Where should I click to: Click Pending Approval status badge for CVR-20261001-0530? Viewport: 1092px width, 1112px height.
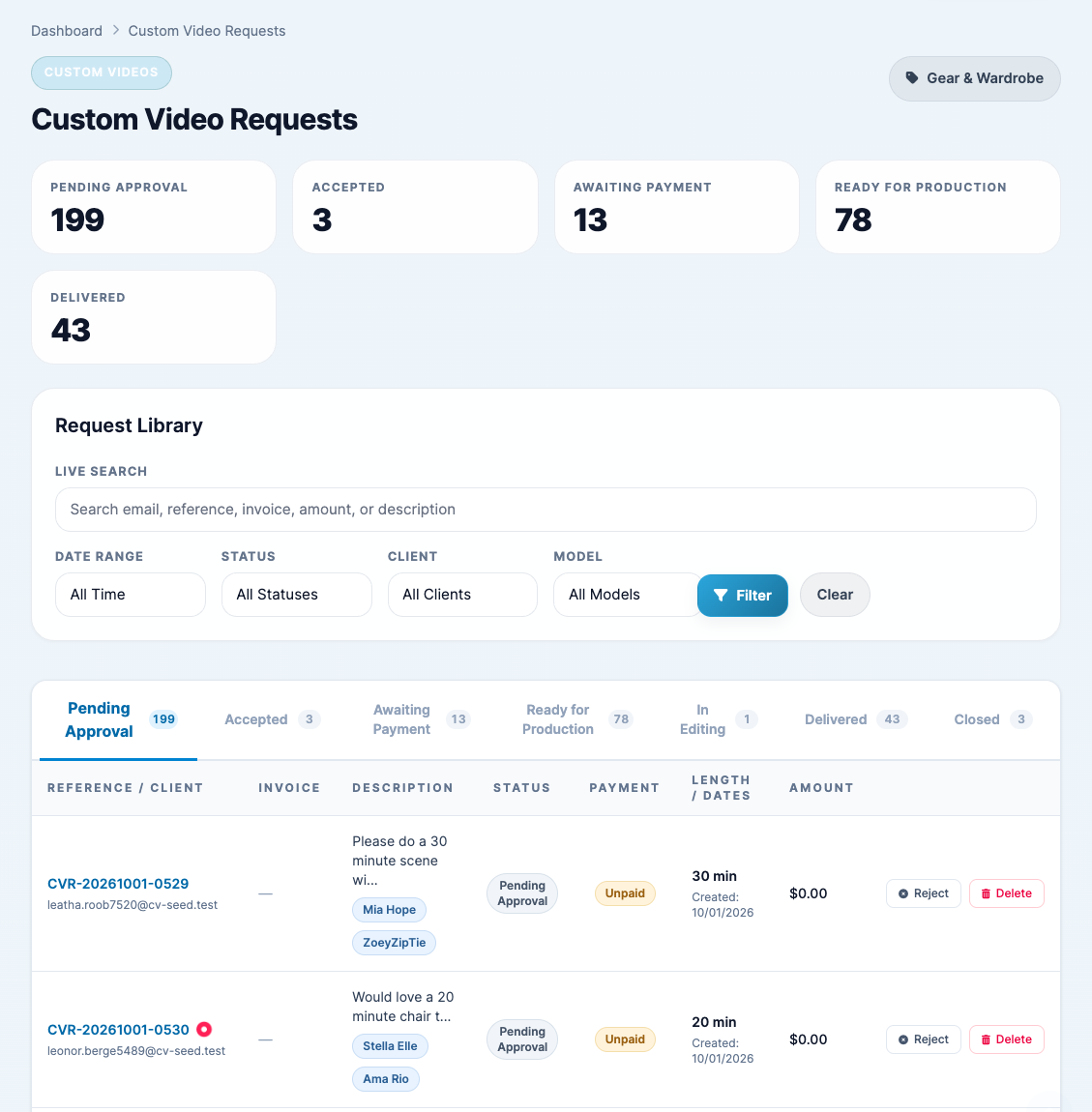(x=522, y=1039)
